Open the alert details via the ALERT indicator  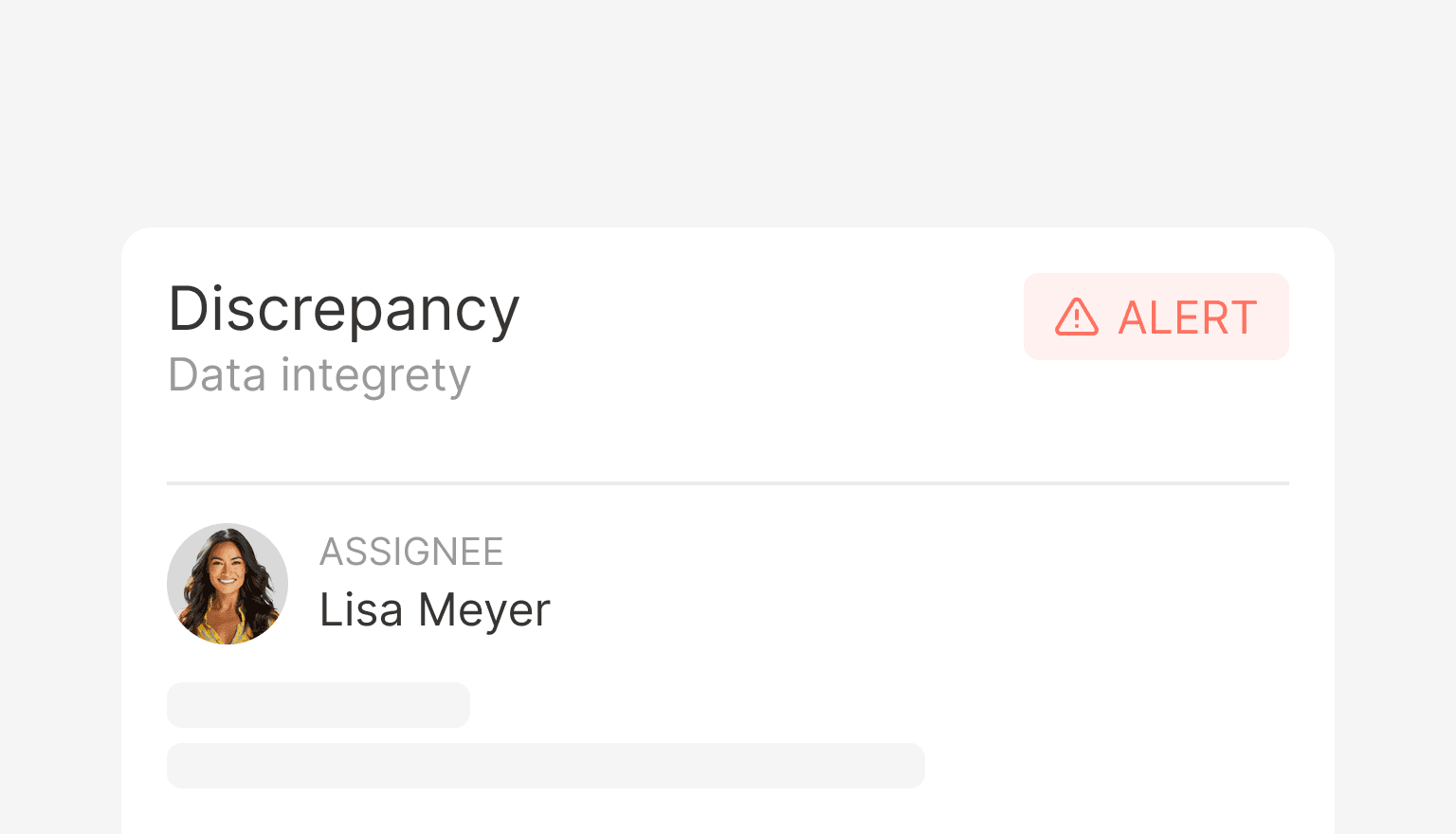(1156, 317)
